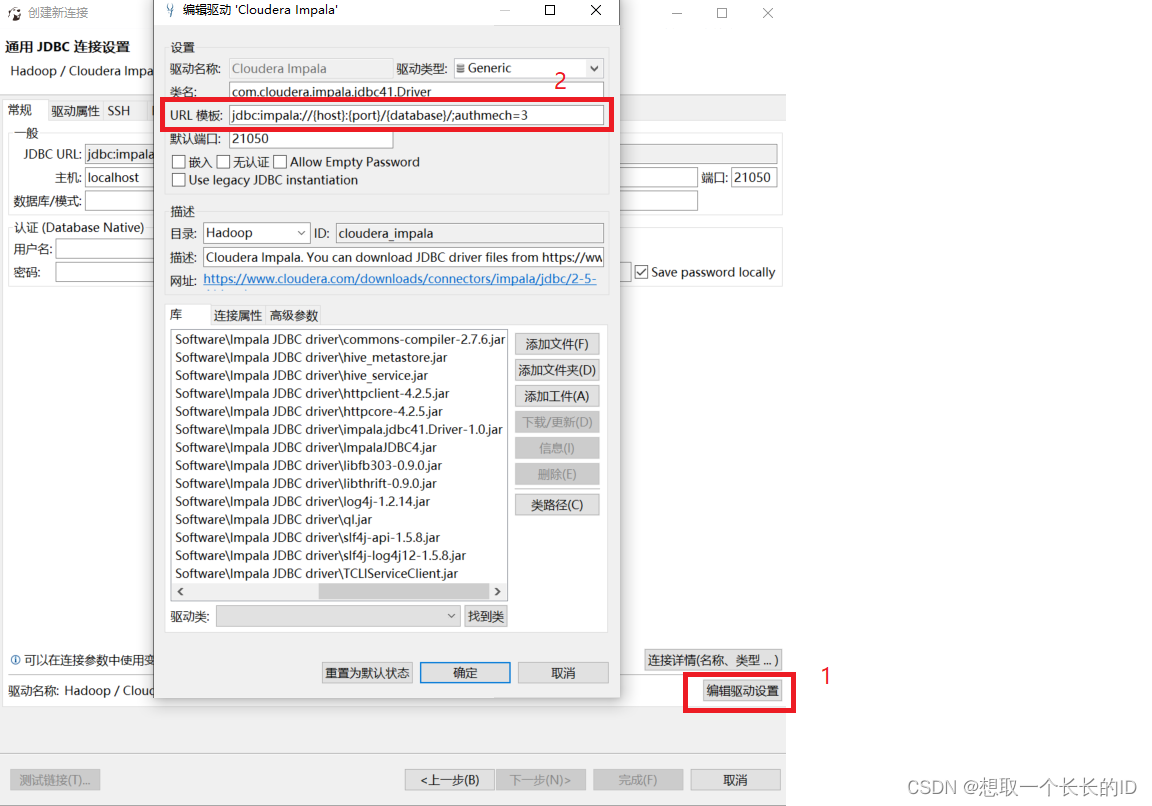Select impala.jdbc41.Driver-1.0.jar entry

click(339, 429)
